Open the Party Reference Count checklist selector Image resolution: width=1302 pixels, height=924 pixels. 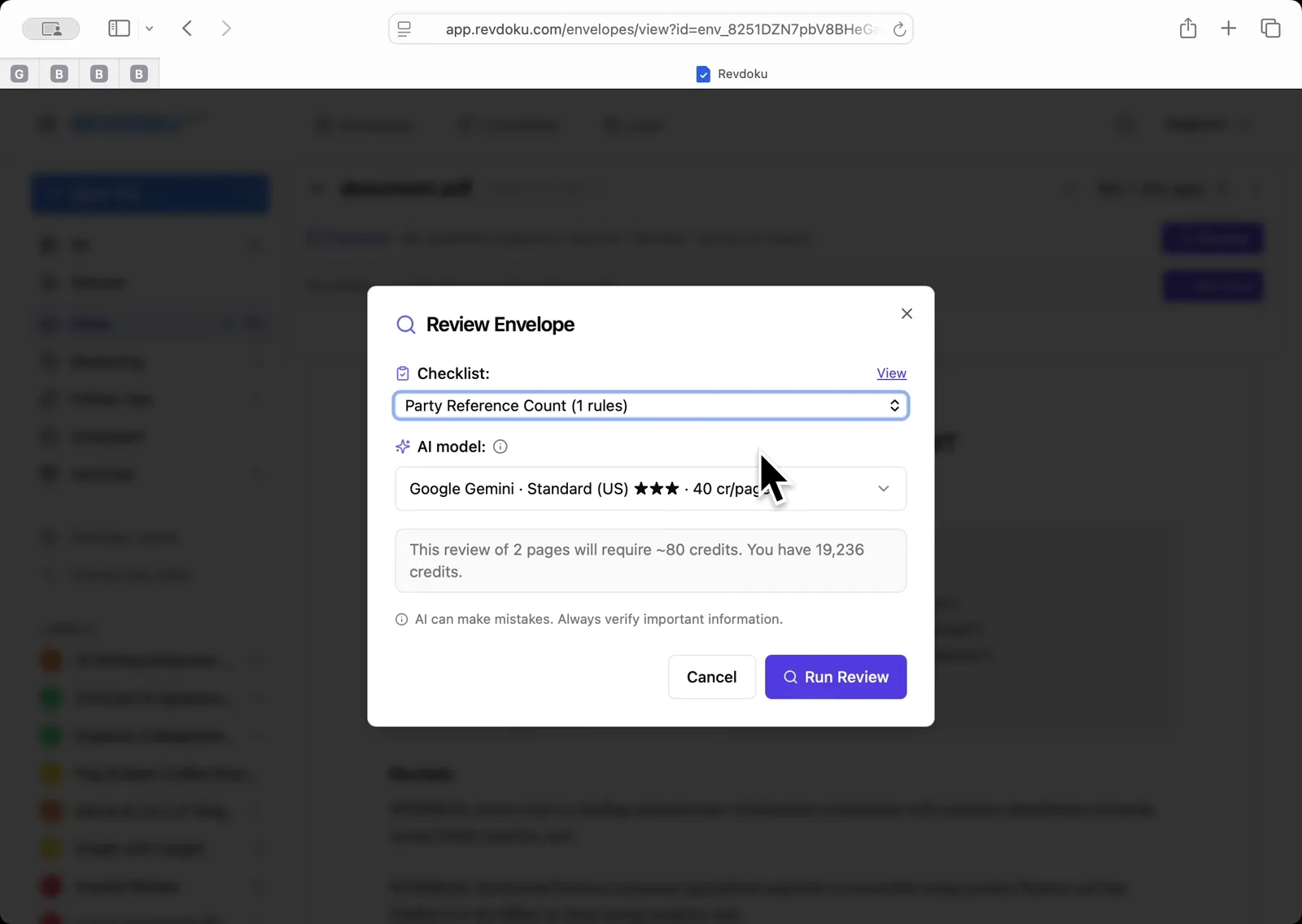pyautogui.click(x=650, y=405)
